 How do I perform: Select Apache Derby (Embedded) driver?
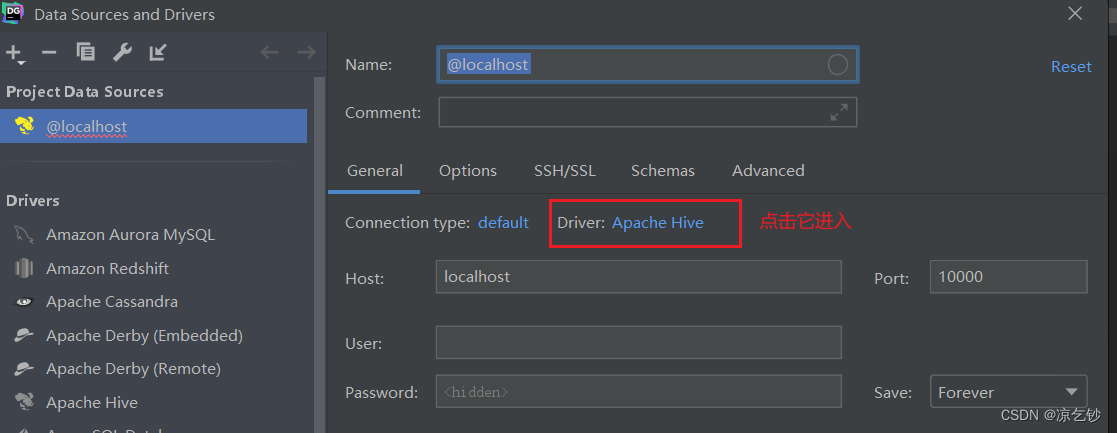[145, 335]
